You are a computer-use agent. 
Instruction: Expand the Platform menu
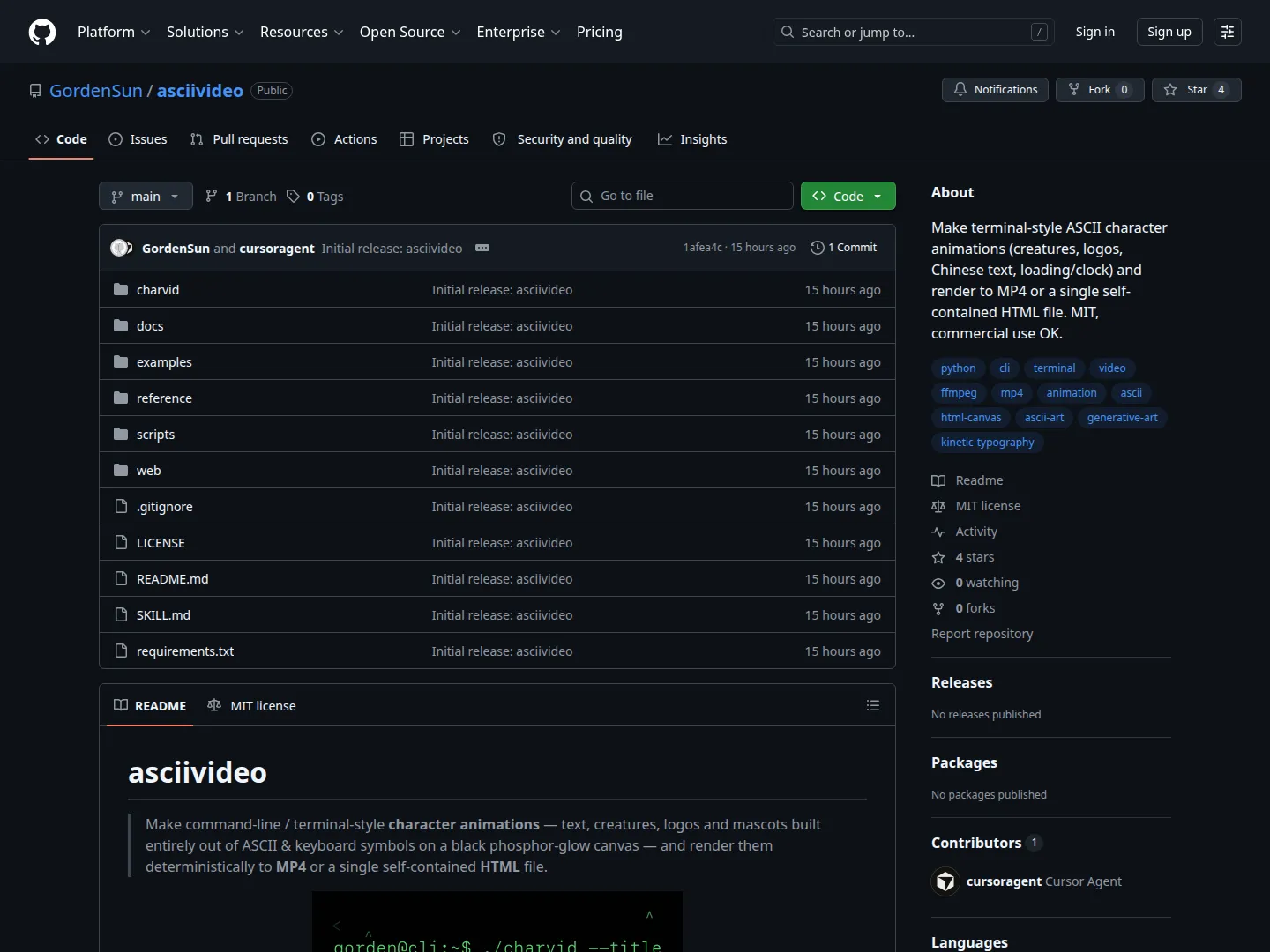coord(114,32)
